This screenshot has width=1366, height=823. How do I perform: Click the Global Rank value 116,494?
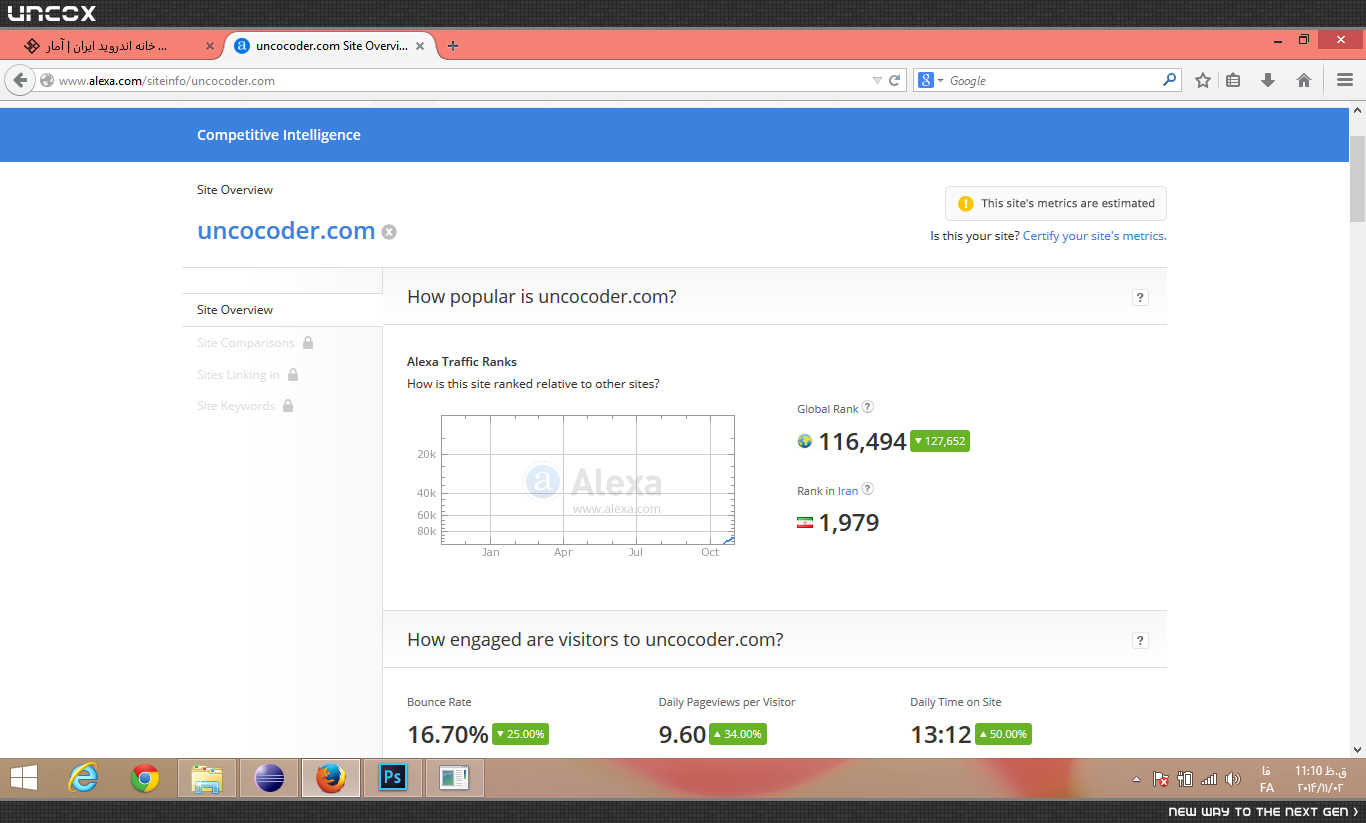click(862, 441)
